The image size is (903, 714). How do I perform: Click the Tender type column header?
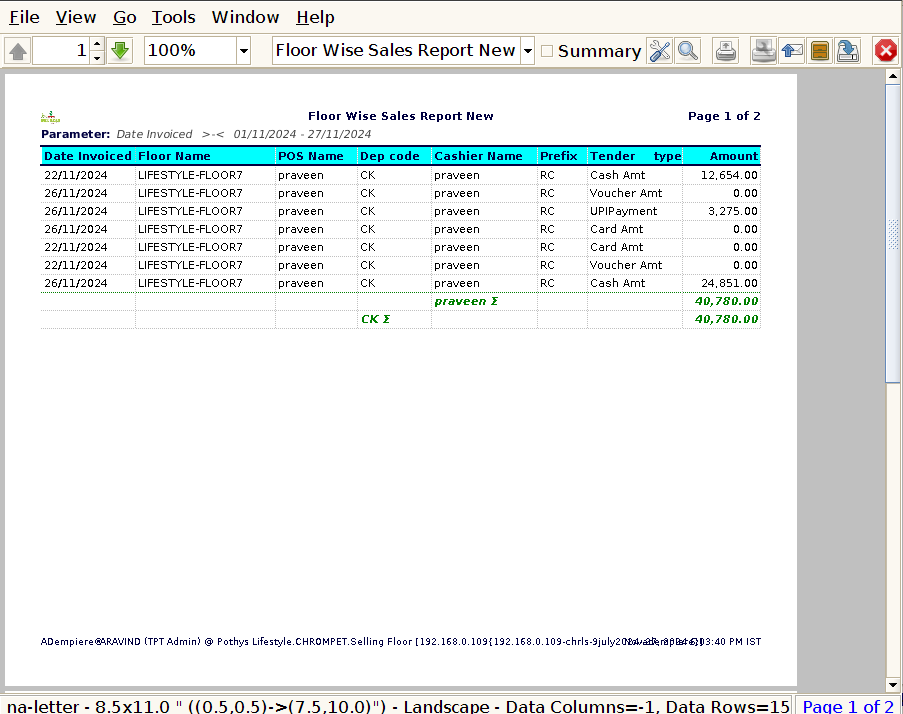click(635, 156)
